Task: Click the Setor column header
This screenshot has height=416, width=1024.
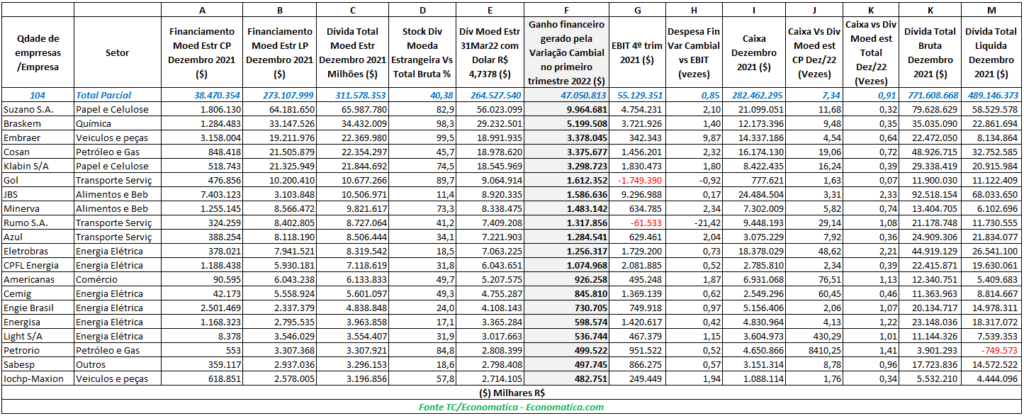Action: tap(117, 52)
